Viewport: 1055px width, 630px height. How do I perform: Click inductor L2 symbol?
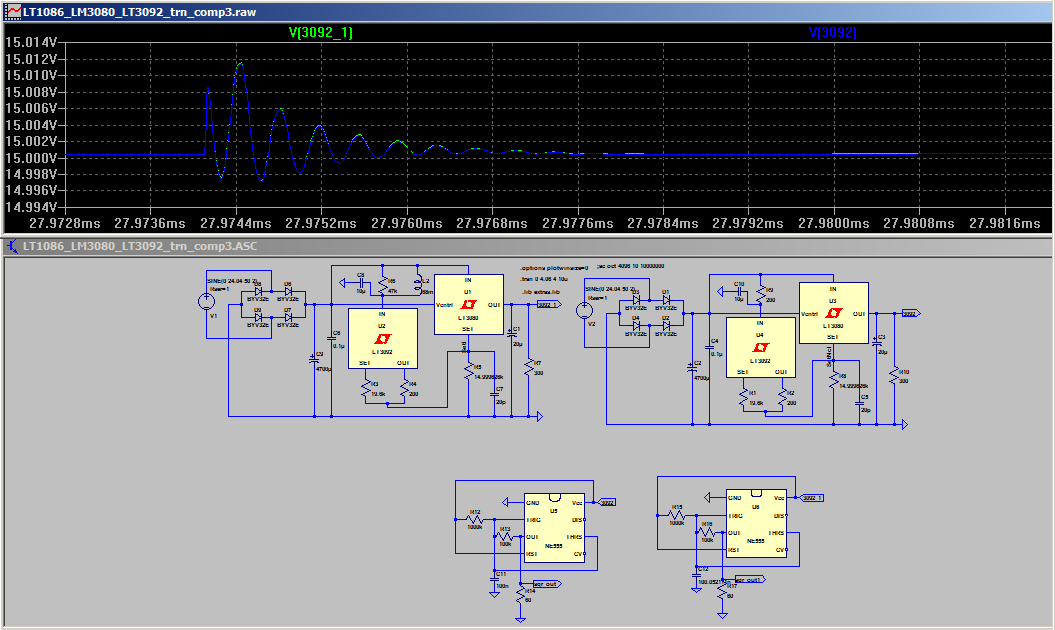(420, 285)
